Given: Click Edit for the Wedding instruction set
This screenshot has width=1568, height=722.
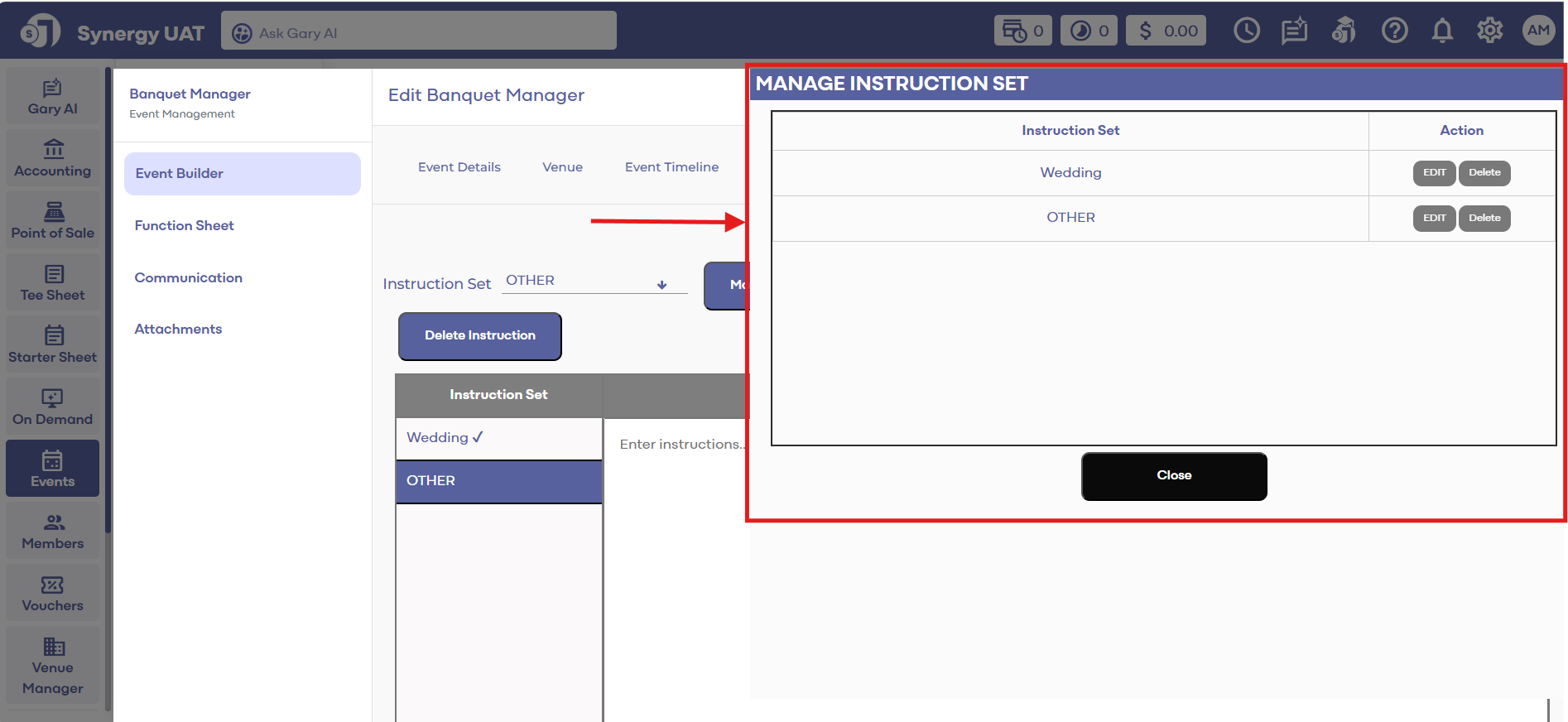Looking at the screenshot, I should click(x=1433, y=173).
